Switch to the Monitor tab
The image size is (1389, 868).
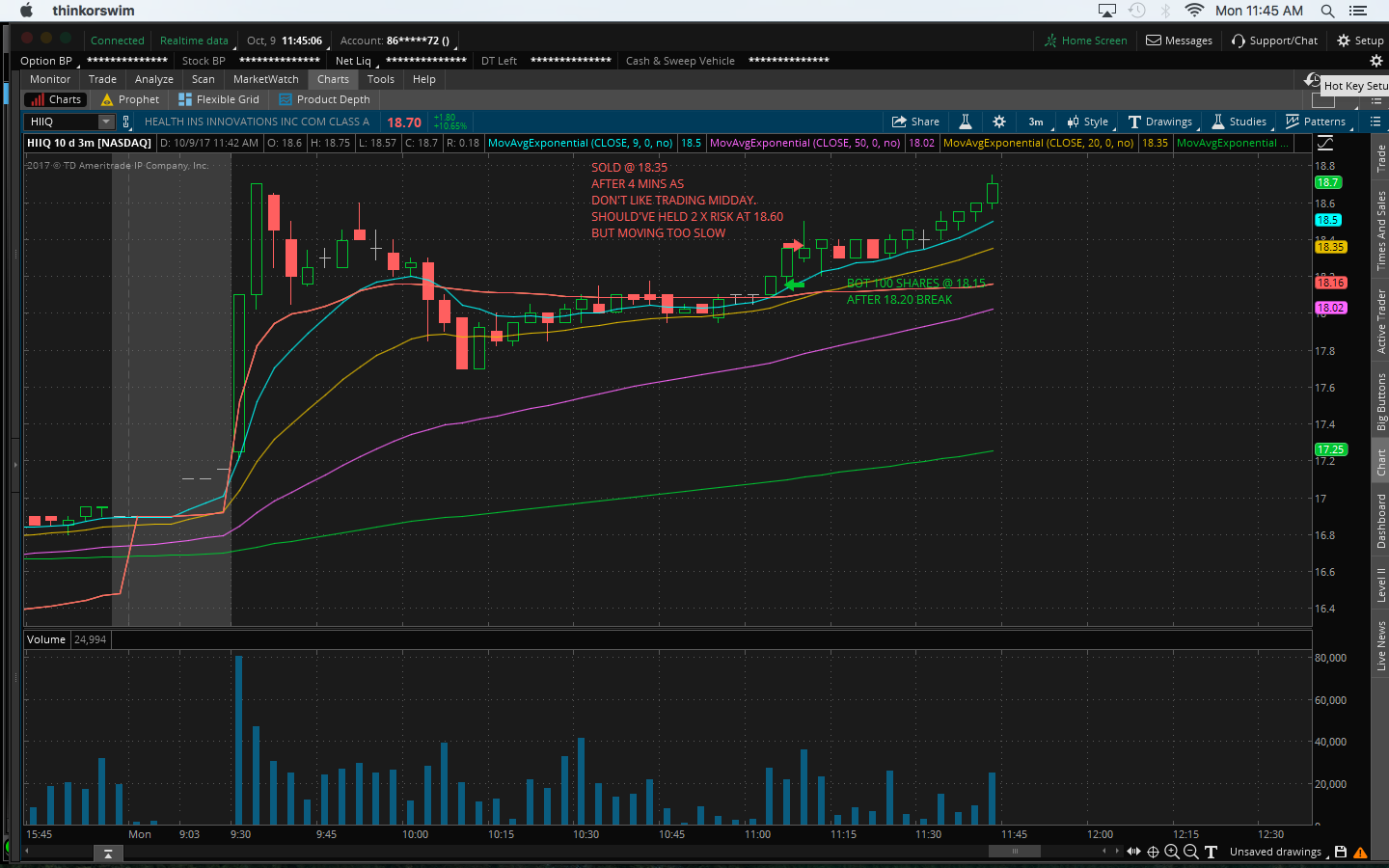pyautogui.click(x=50, y=79)
